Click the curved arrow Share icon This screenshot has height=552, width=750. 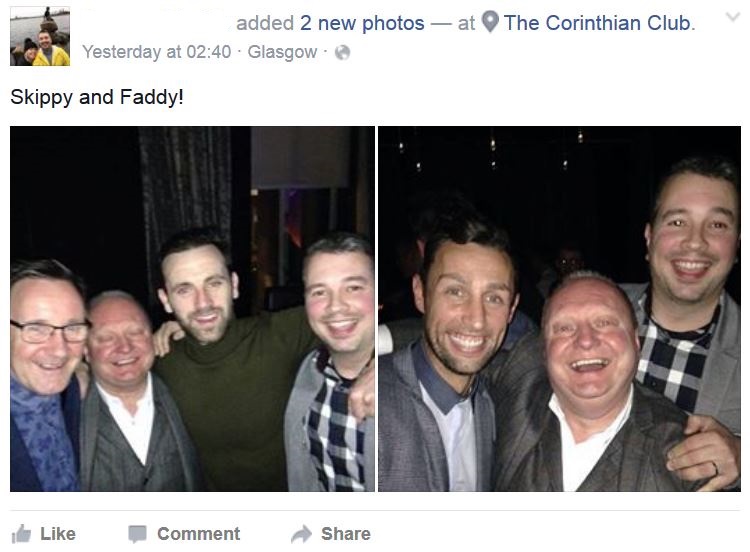(301, 533)
